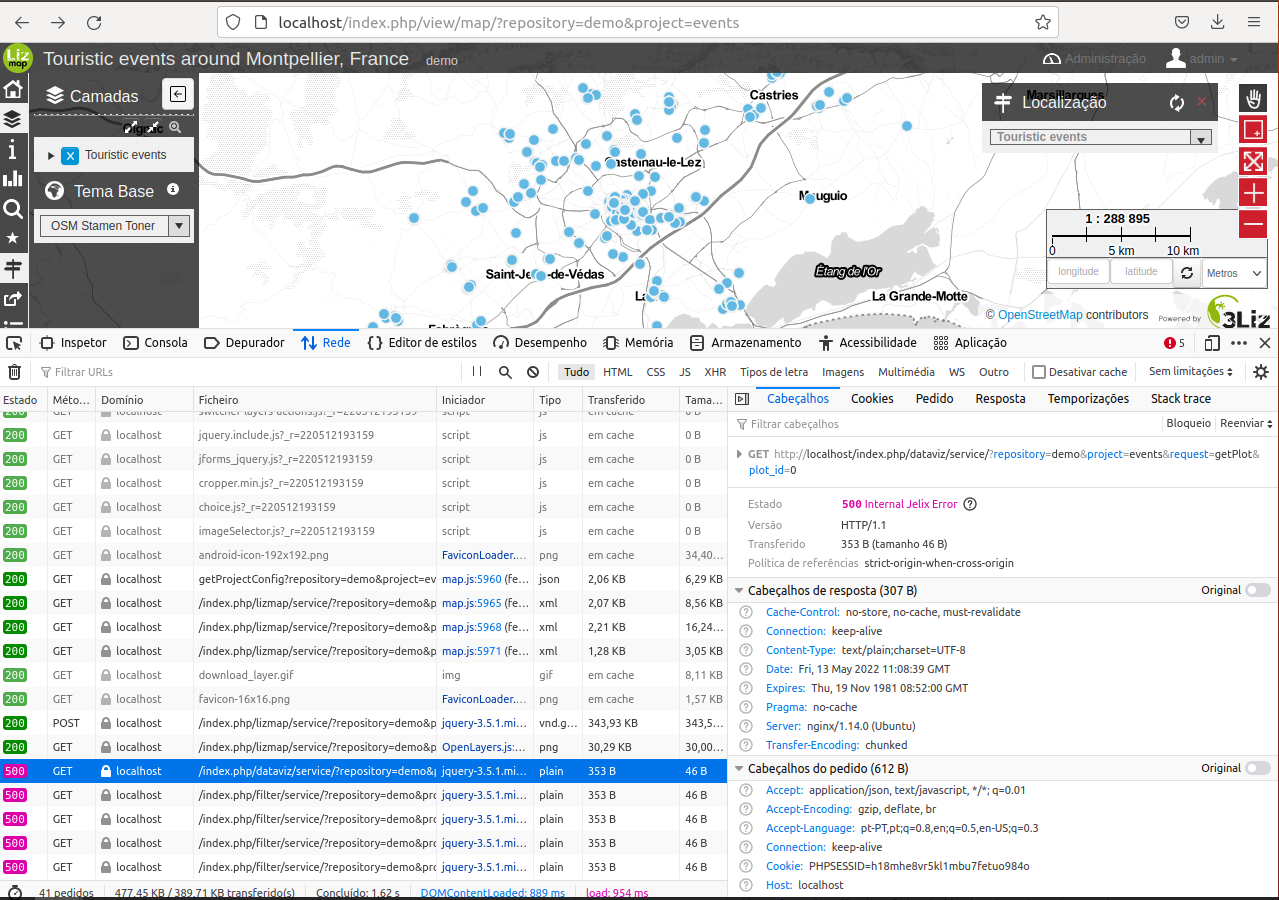Click the zoom in (+) map tool
Screen dimensions: 1279x900
click(1253, 193)
